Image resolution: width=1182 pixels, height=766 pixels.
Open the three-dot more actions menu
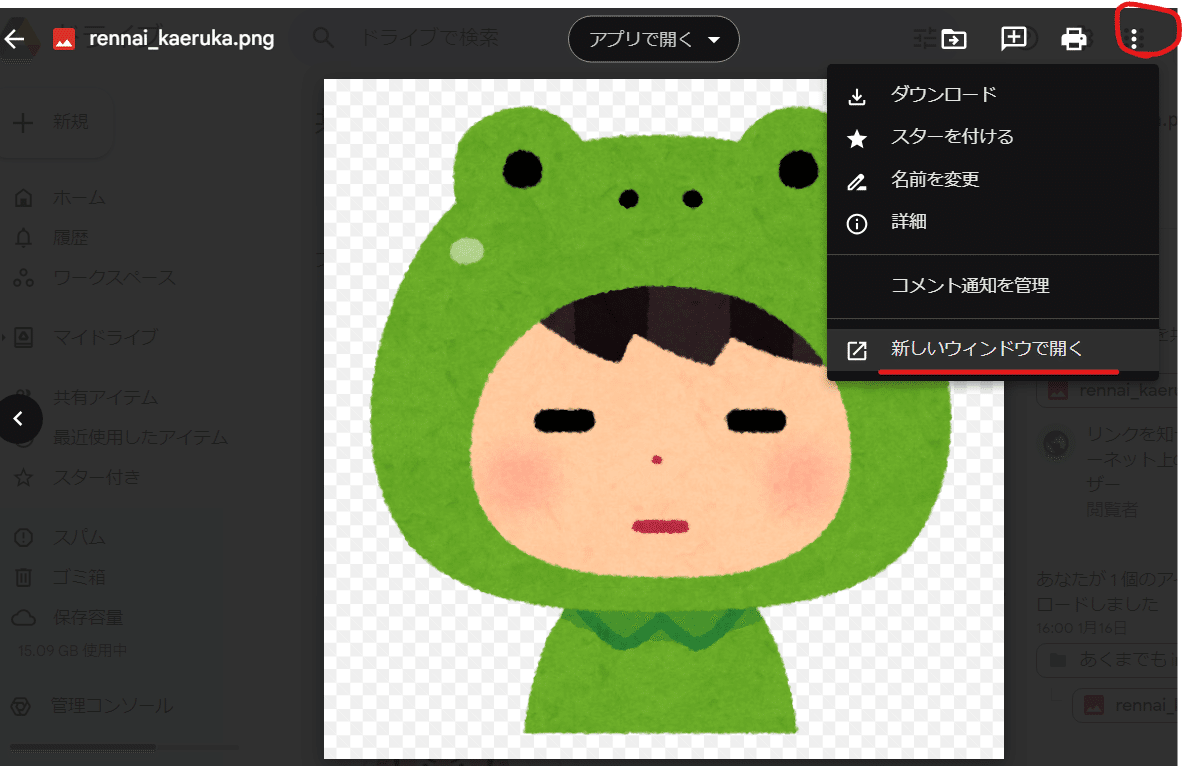click(1134, 38)
